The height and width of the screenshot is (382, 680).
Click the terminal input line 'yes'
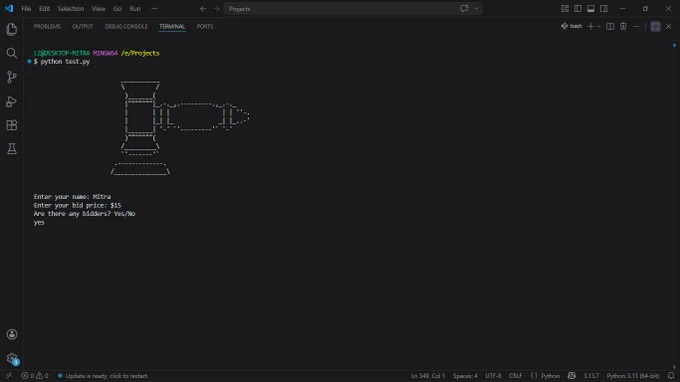click(x=39, y=222)
